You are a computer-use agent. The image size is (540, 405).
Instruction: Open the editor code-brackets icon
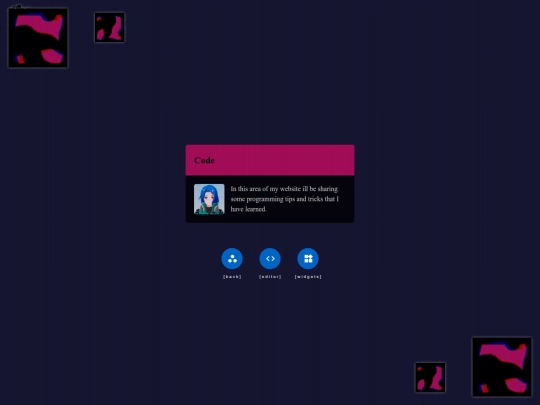270,258
